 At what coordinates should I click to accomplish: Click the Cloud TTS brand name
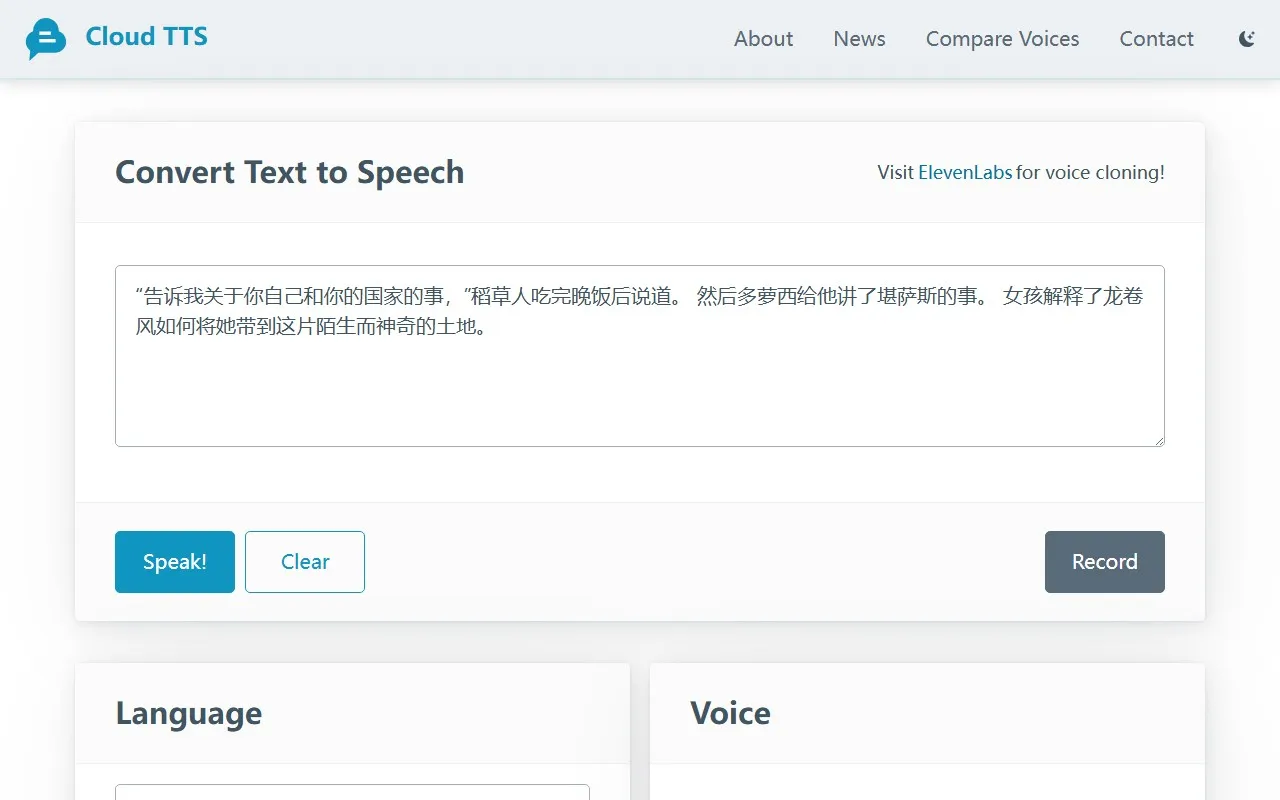147,37
